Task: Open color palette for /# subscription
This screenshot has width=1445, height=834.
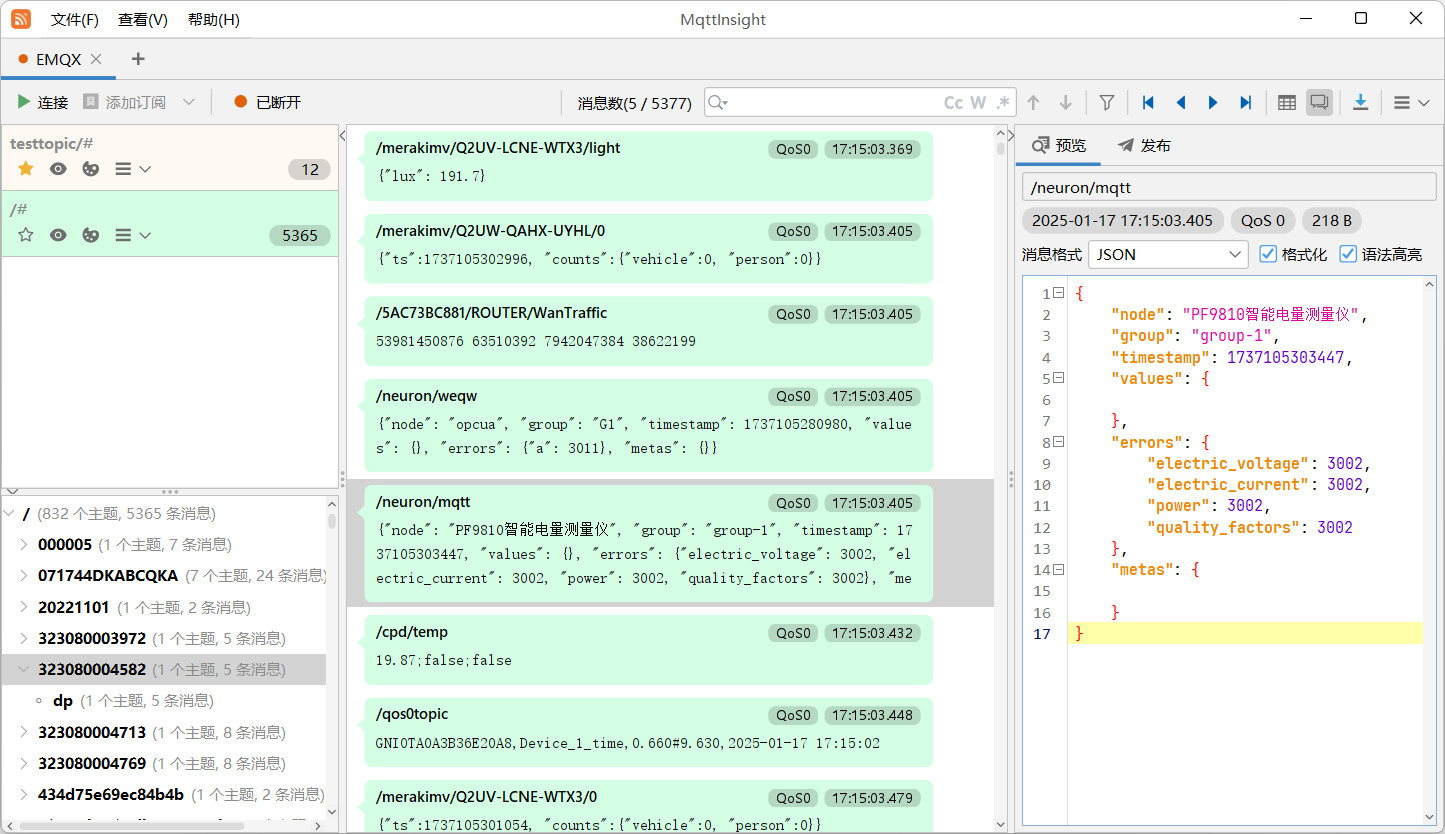Action: coord(91,235)
